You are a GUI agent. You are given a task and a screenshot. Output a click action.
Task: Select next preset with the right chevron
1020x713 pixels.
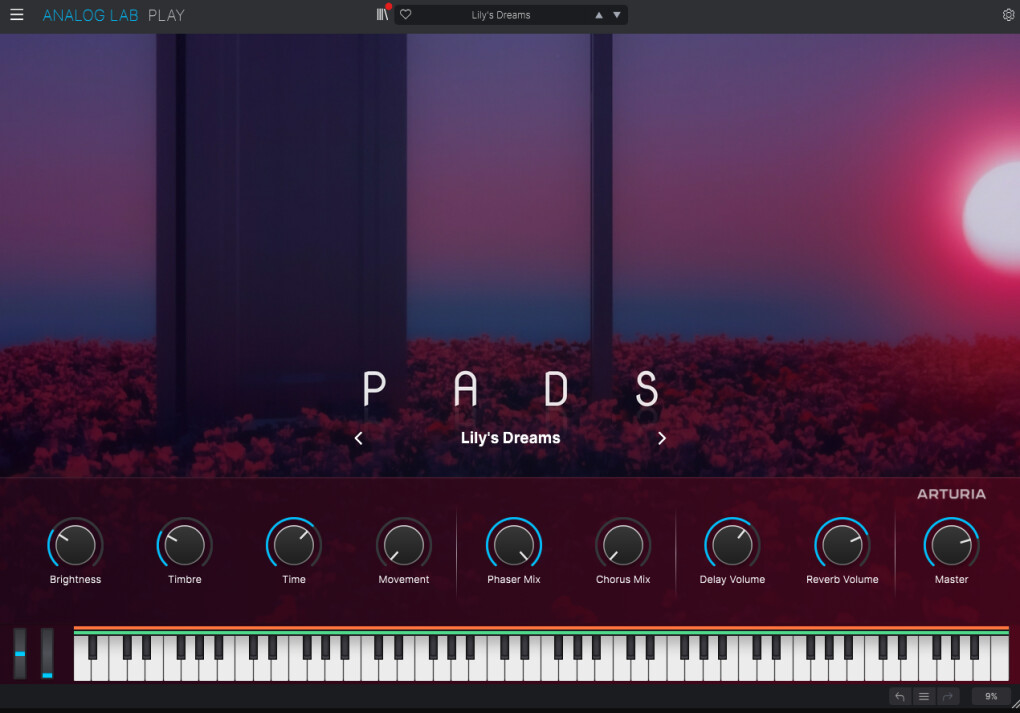pos(661,438)
